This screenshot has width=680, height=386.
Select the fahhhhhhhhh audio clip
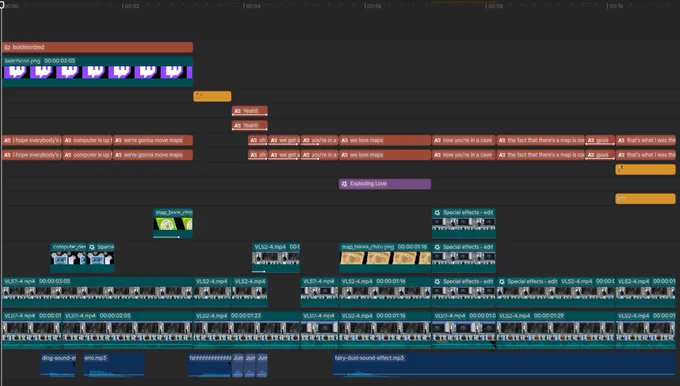(x=210, y=365)
